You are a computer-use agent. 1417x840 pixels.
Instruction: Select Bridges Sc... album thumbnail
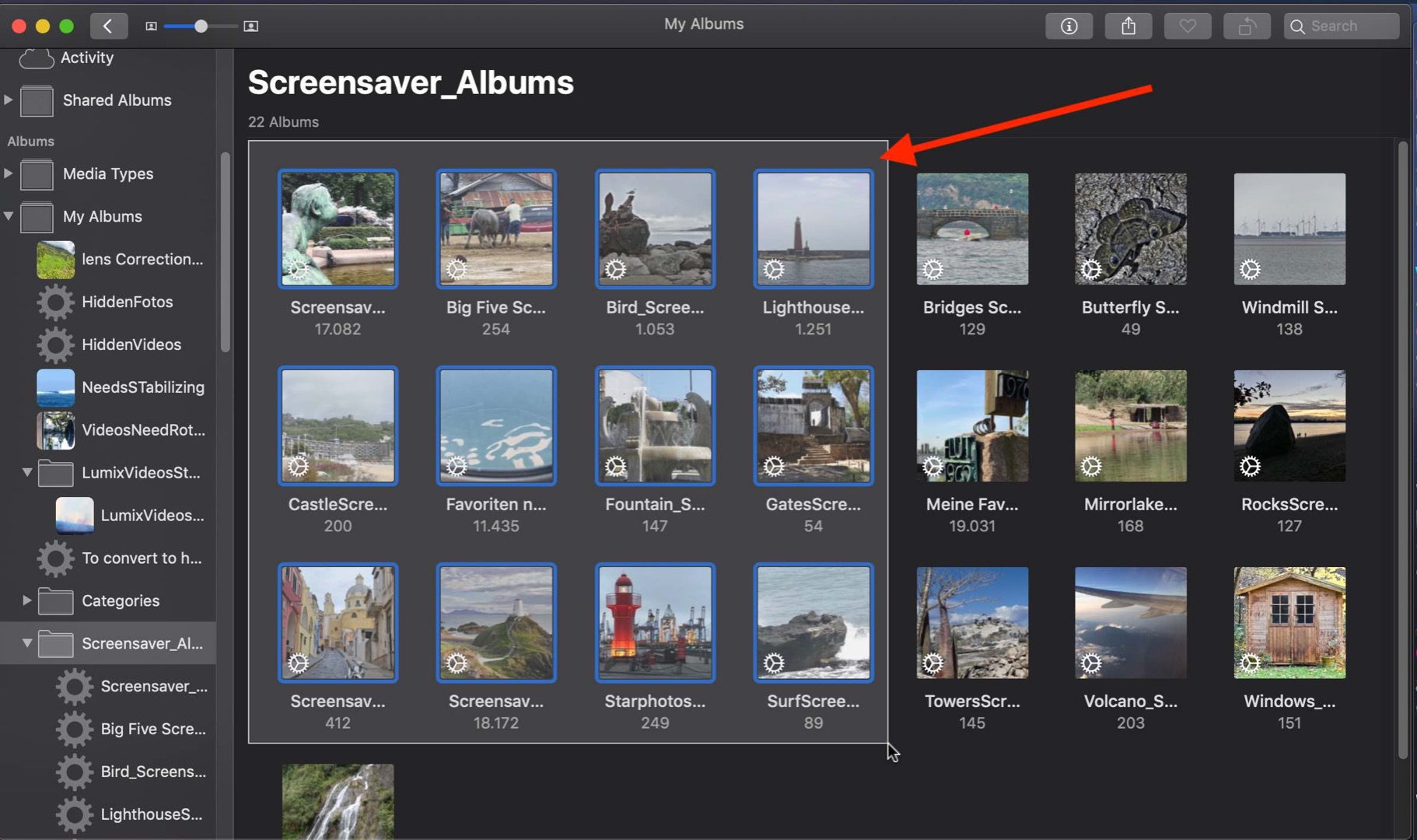[x=972, y=229]
